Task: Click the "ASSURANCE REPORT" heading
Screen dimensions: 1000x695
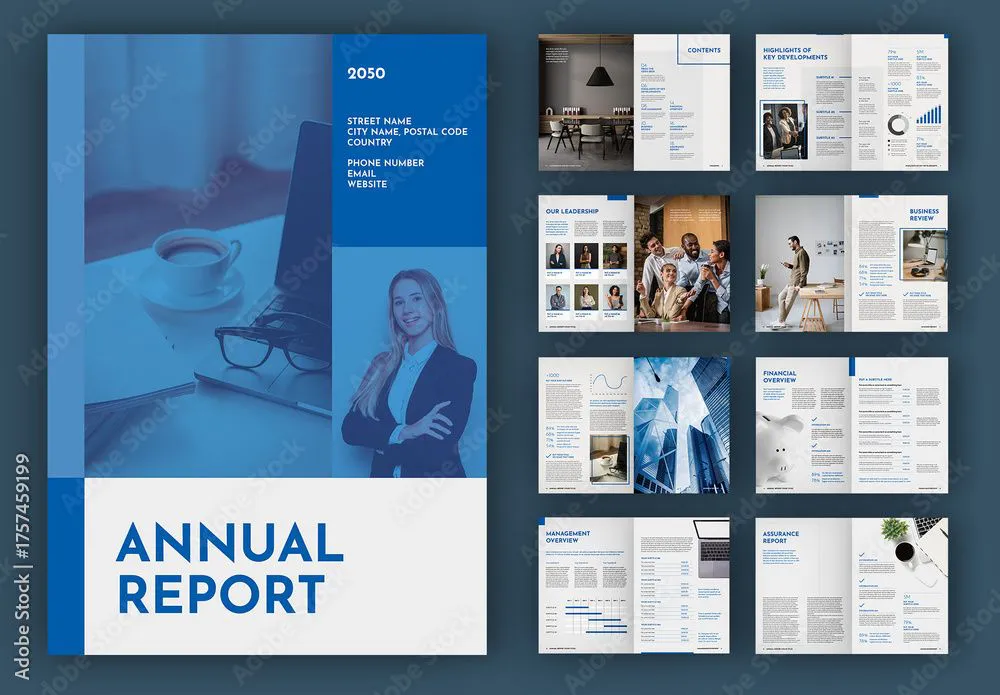Action: (x=781, y=537)
